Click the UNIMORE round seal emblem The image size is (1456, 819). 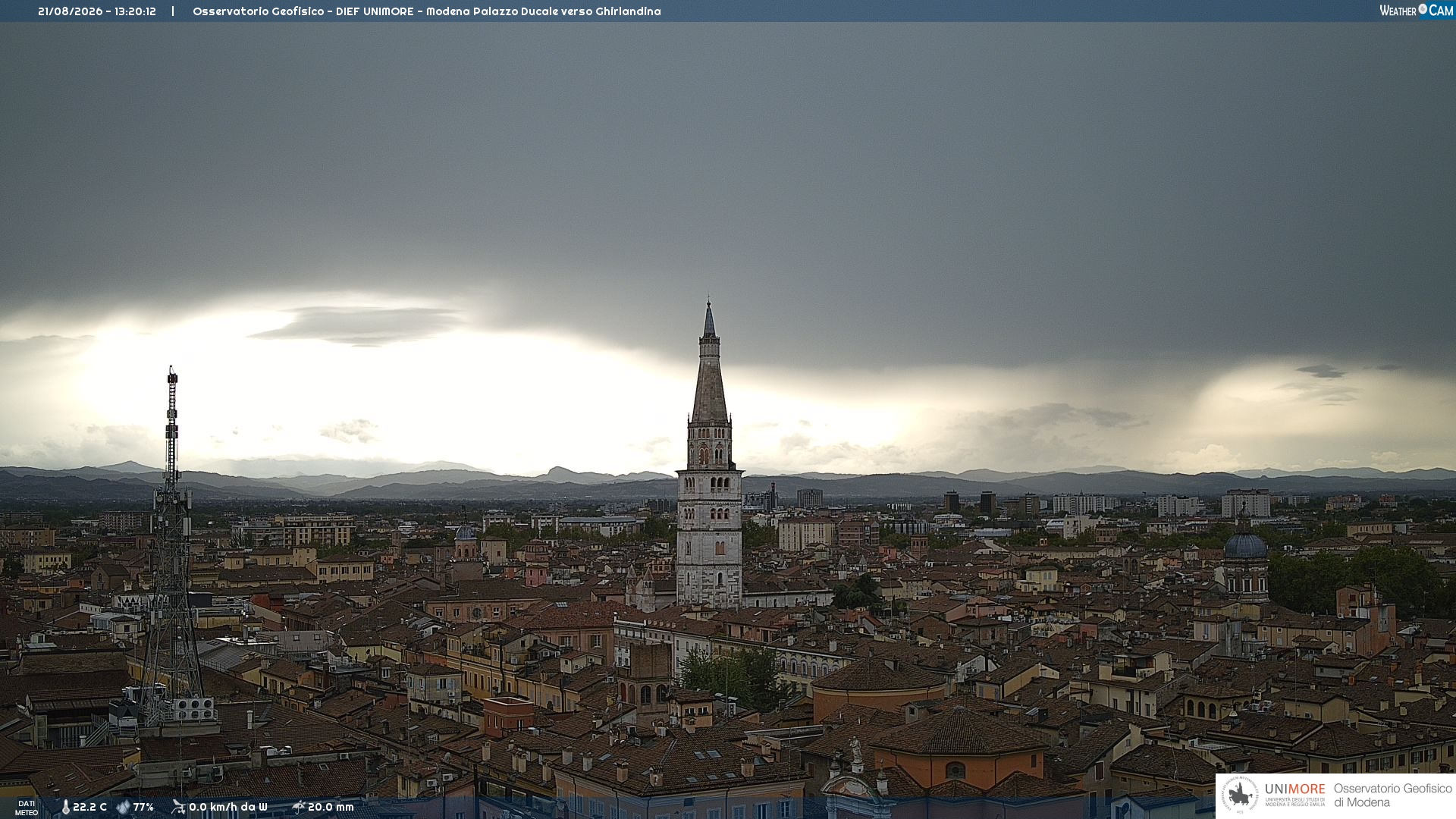[1240, 795]
